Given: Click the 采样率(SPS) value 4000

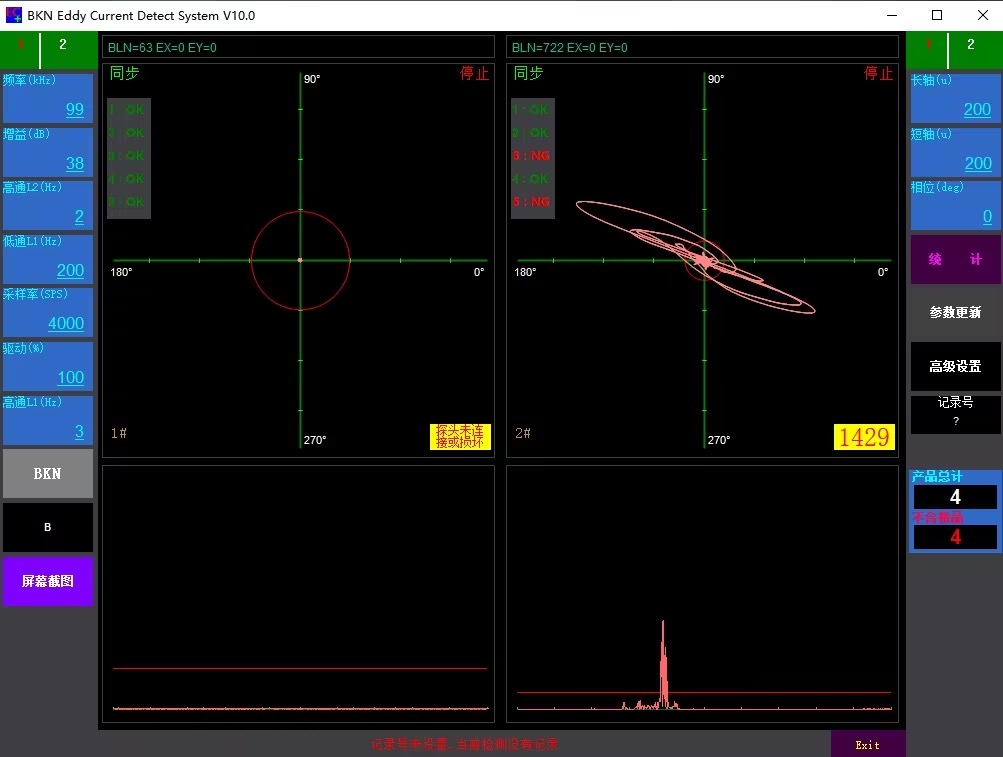Looking at the screenshot, I should (x=66, y=324).
